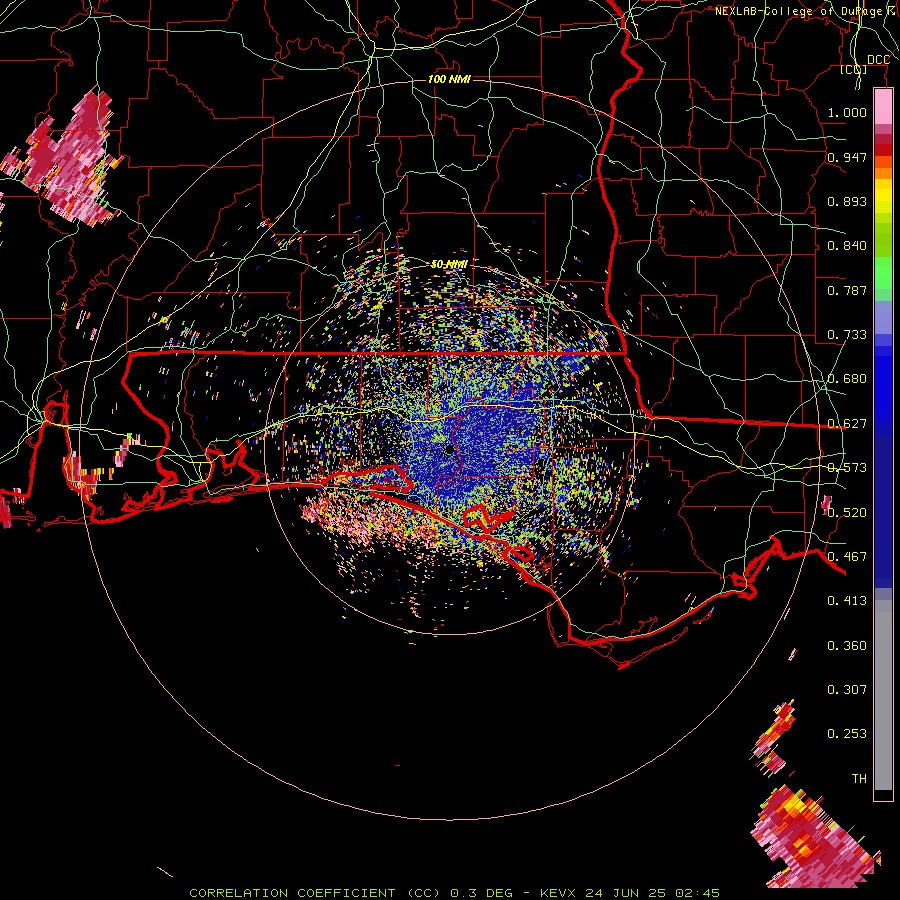Image resolution: width=900 pixels, height=900 pixels.
Task: Click the 0.893 legend value
Action: (847, 201)
